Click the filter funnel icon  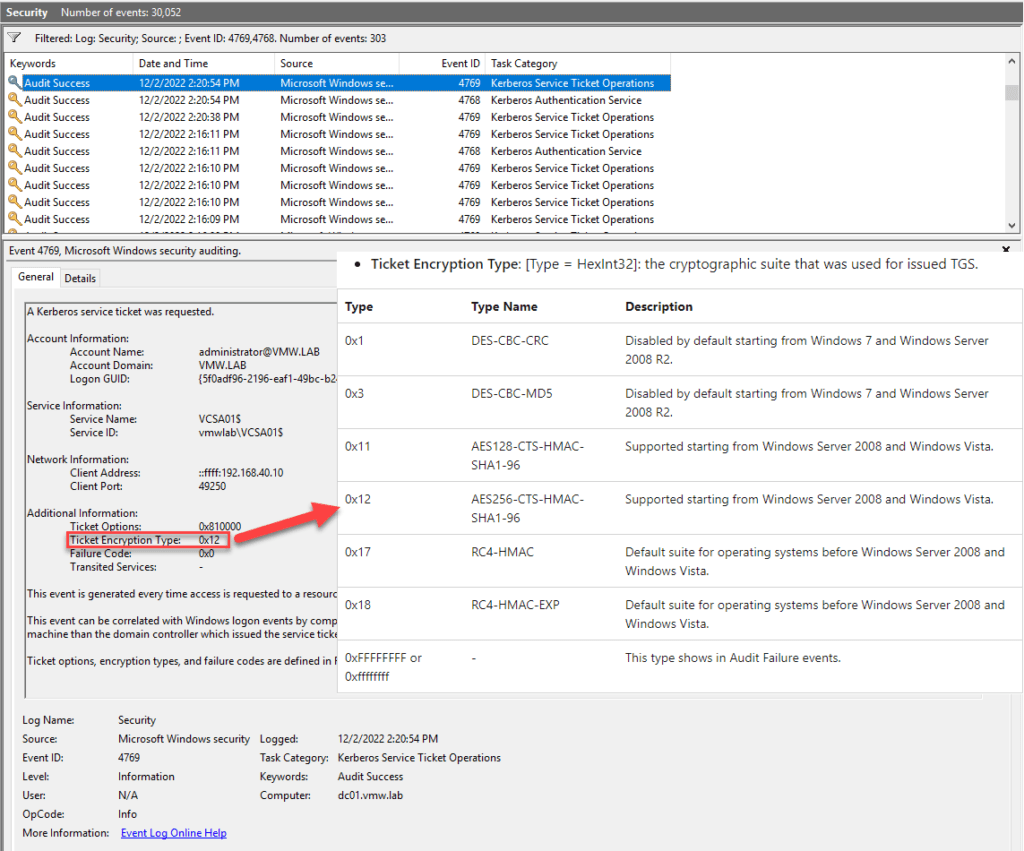pyautogui.click(x=14, y=38)
